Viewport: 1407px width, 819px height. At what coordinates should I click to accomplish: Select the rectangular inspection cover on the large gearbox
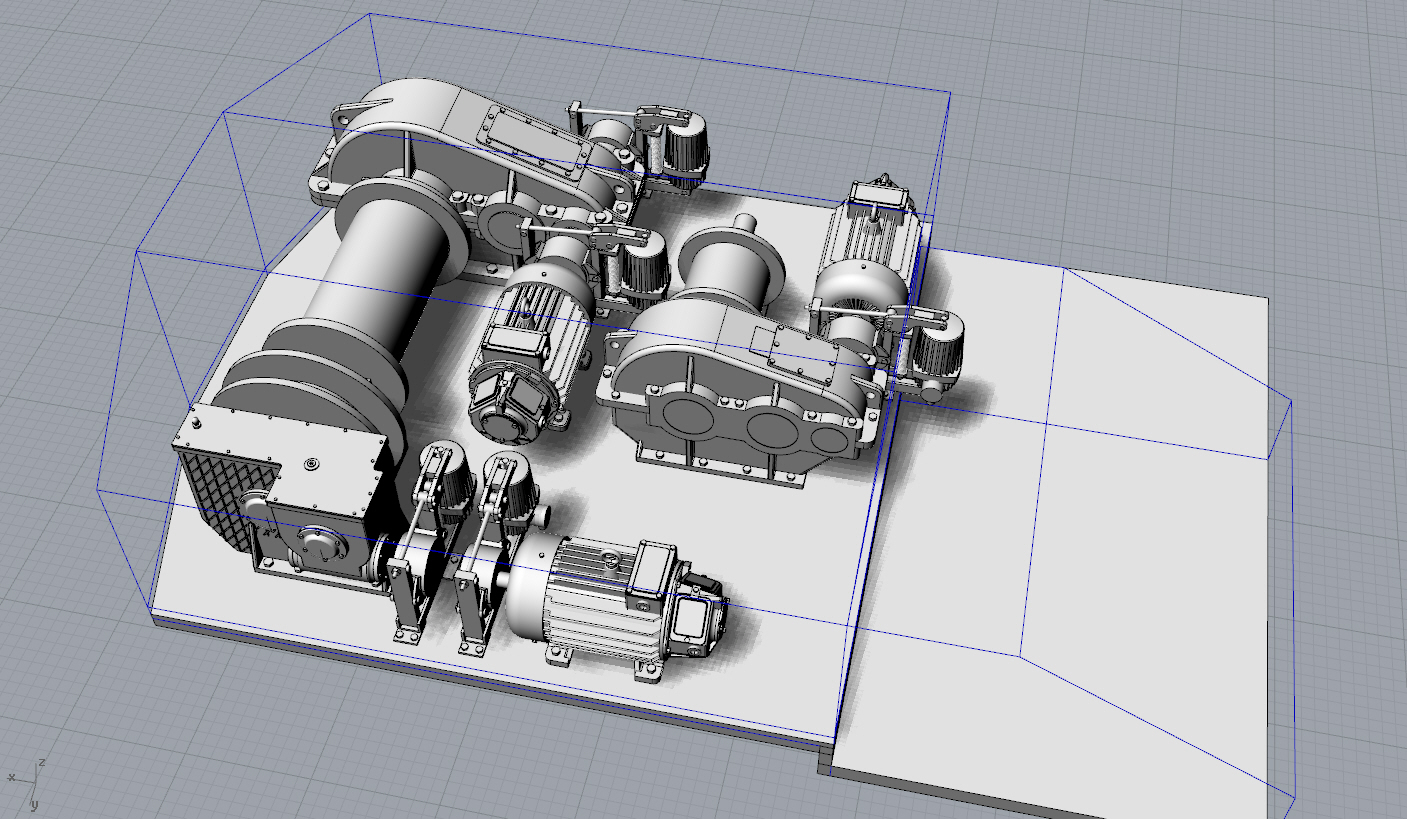click(x=530, y=140)
